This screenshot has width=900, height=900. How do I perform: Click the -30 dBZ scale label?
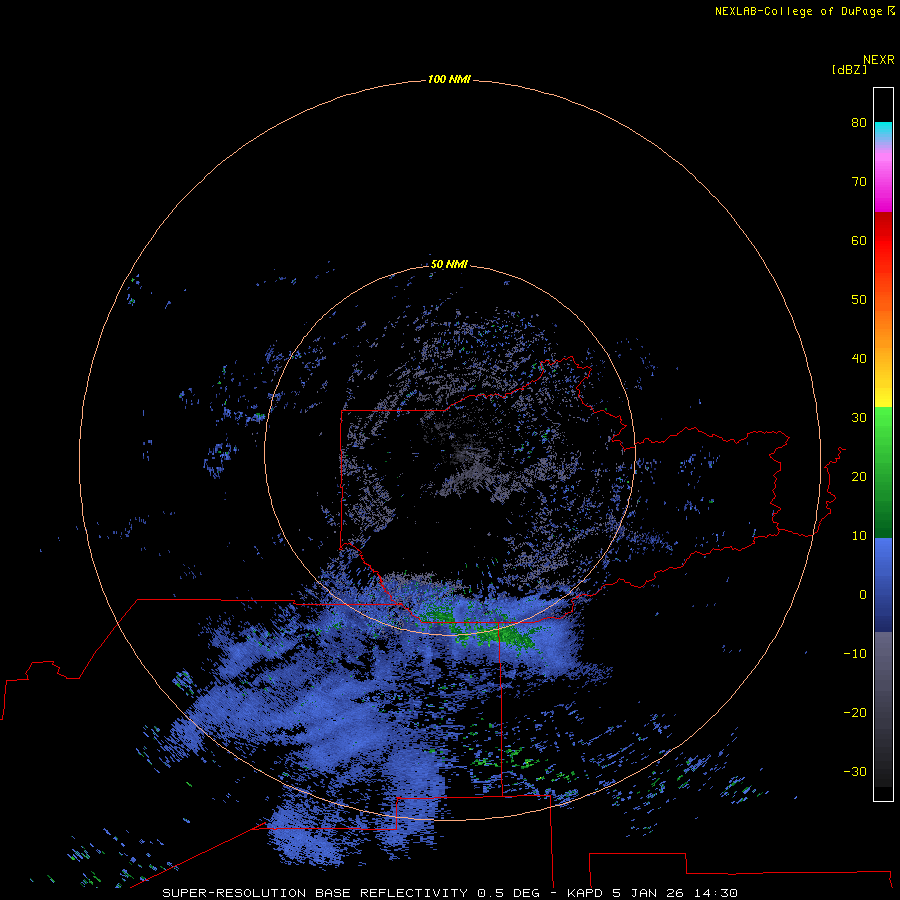click(855, 772)
